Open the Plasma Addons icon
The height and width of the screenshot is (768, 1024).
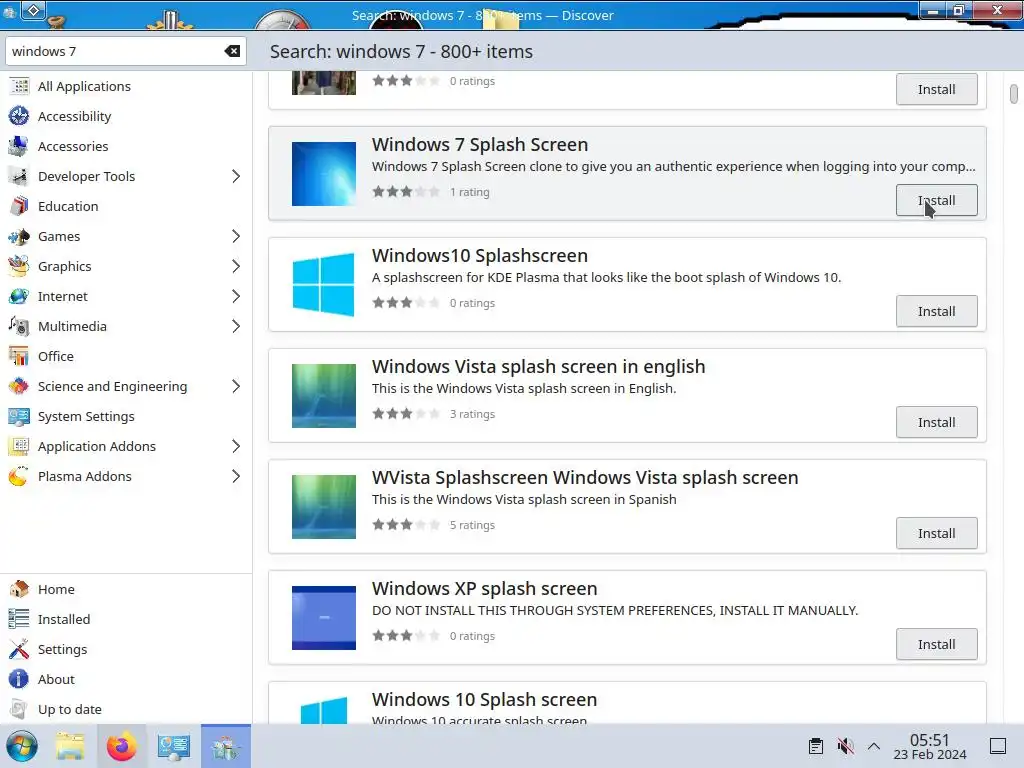(x=19, y=477)
